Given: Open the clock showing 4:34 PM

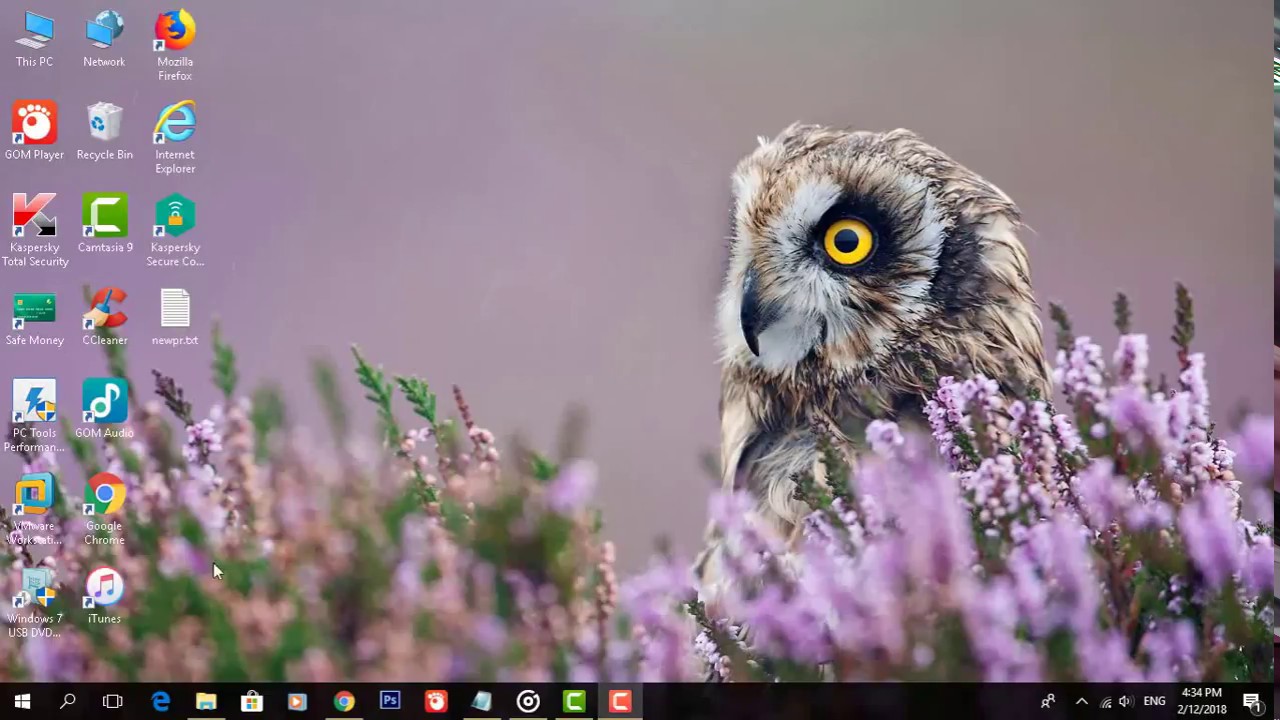Looking at the screenshot, I should point(1202,701).
